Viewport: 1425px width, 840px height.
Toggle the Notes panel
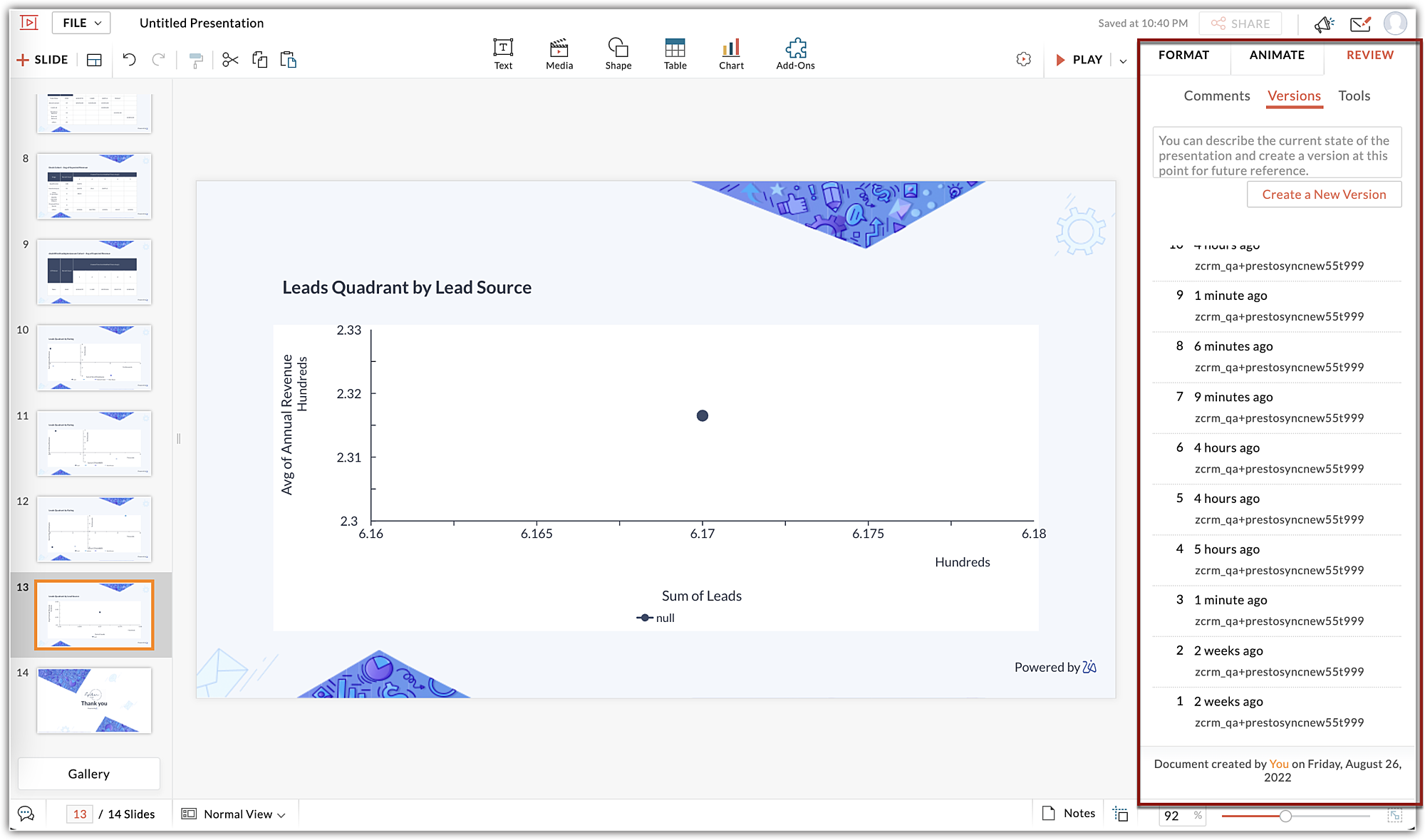coord(1069,813)
